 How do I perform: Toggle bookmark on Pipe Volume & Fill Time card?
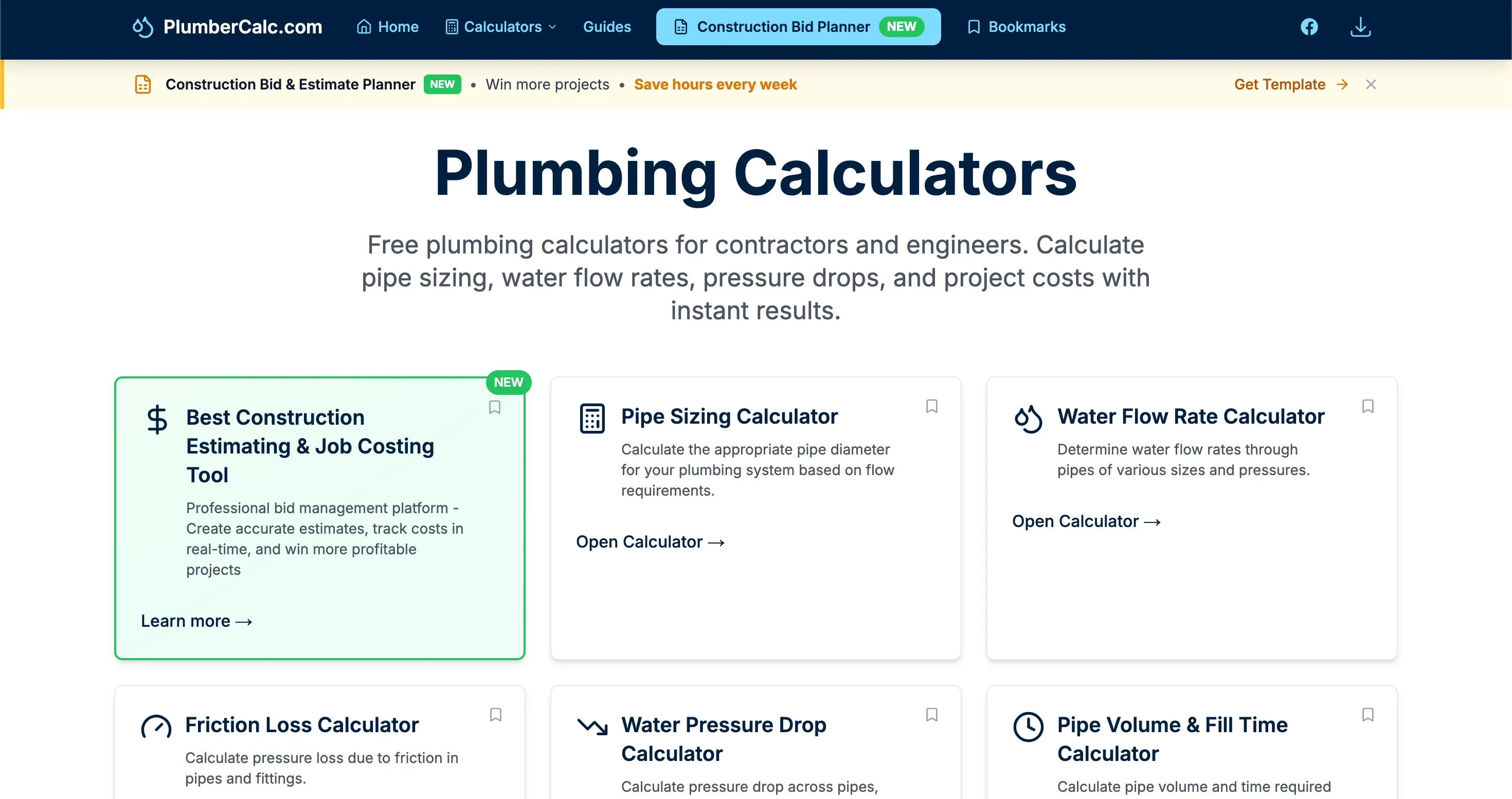coord(1367,715)
